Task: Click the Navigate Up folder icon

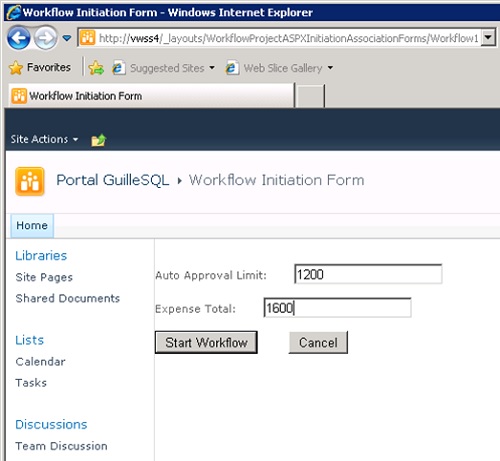Action: coord(99,140)
